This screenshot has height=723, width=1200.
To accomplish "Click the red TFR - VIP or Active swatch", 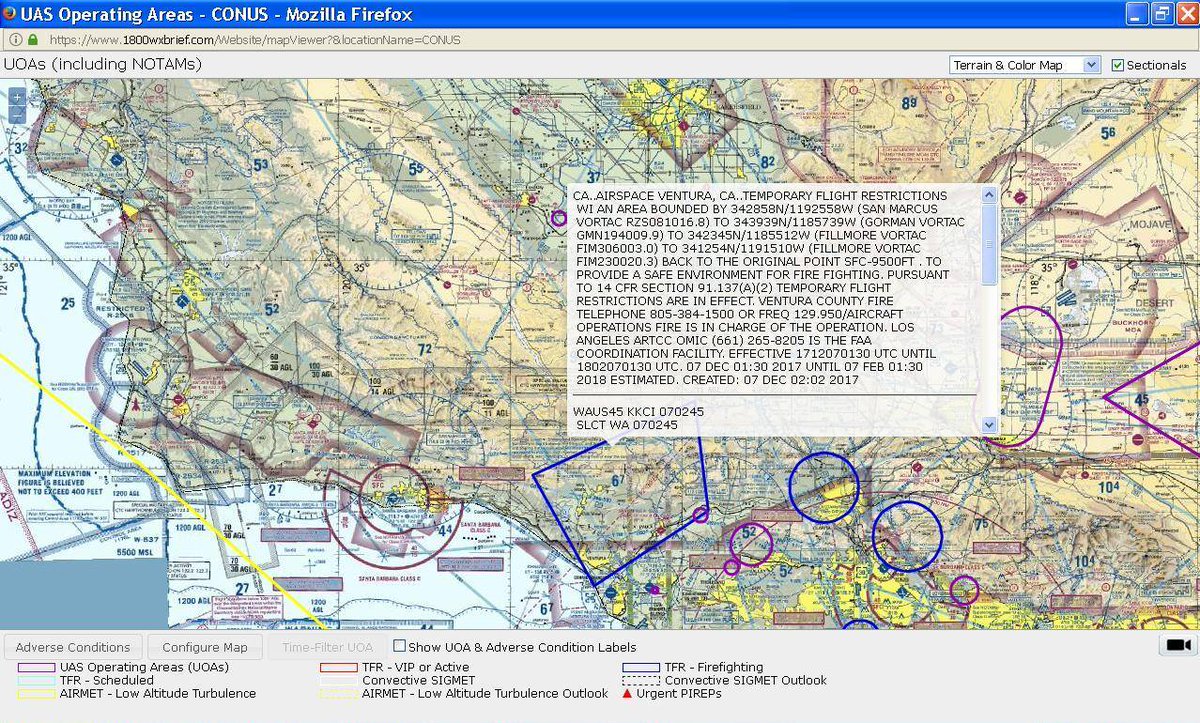I will click(338, 667).
